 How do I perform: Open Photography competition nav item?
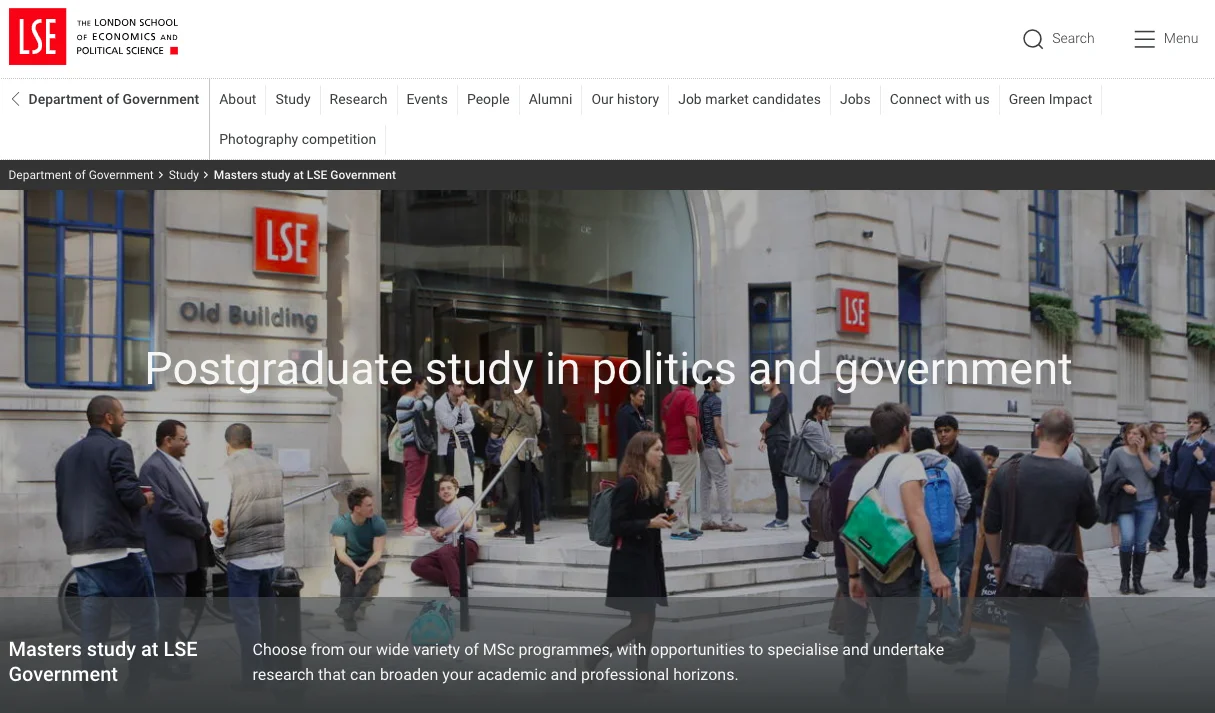(298, 139)
